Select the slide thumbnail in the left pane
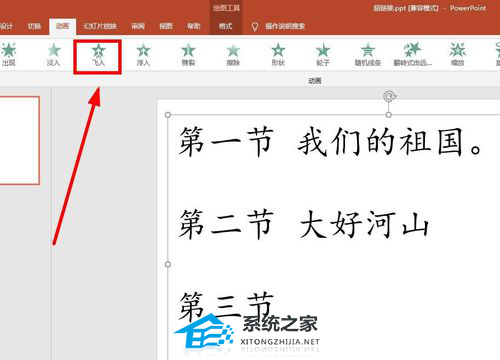Viewport: 500px width, 360px height. point(19,140)
